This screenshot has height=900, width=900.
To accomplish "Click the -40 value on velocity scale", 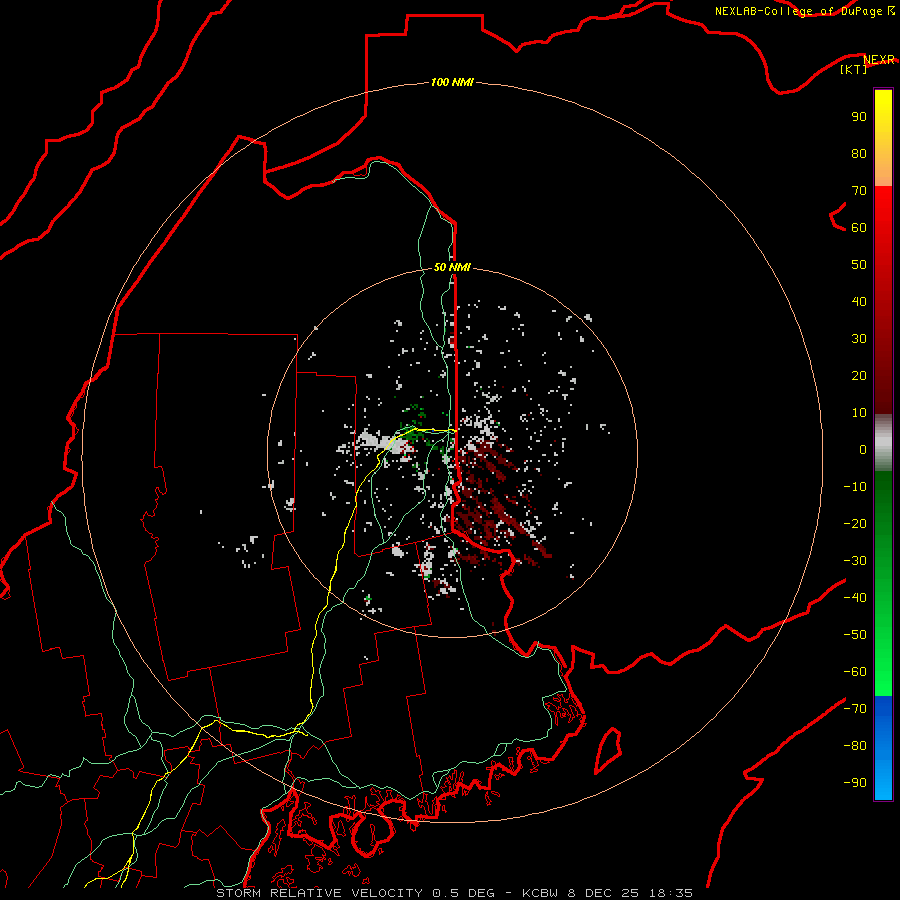I will tap(855, 598).
